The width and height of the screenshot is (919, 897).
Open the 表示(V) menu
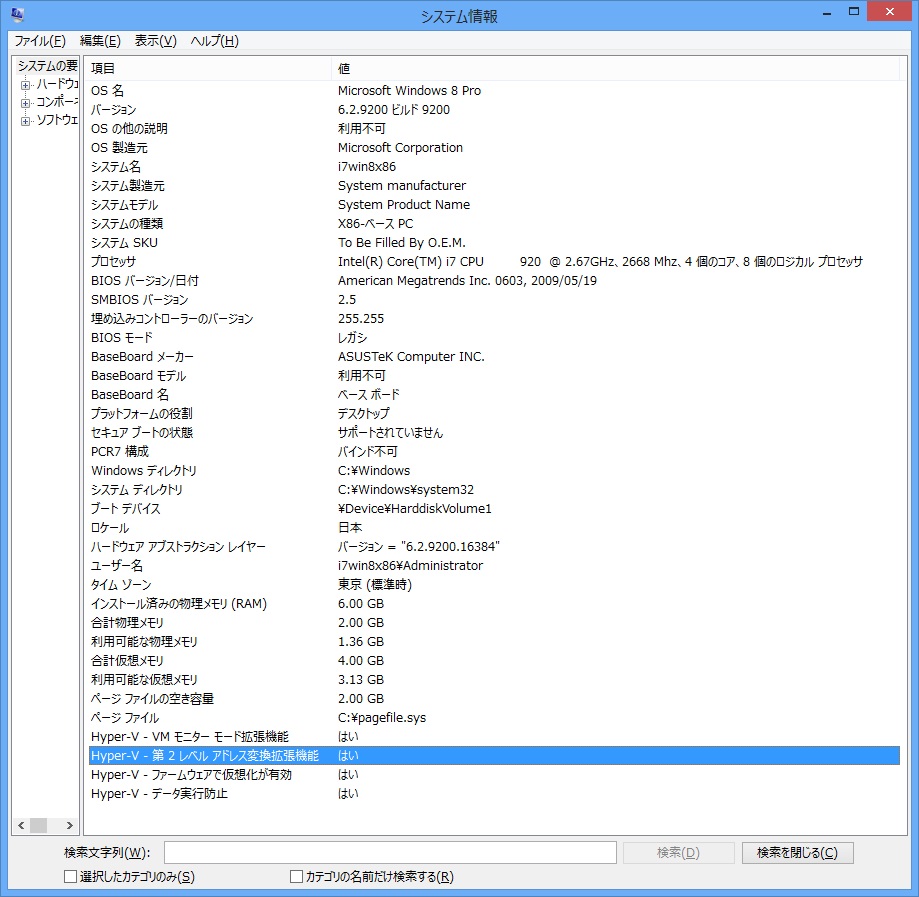click(155, 40)
